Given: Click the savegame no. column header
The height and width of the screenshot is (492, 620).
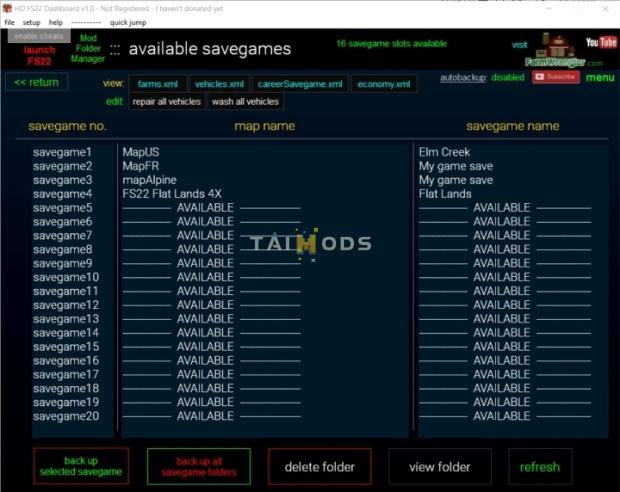Looking at the screenshot, I should point(67,126).
